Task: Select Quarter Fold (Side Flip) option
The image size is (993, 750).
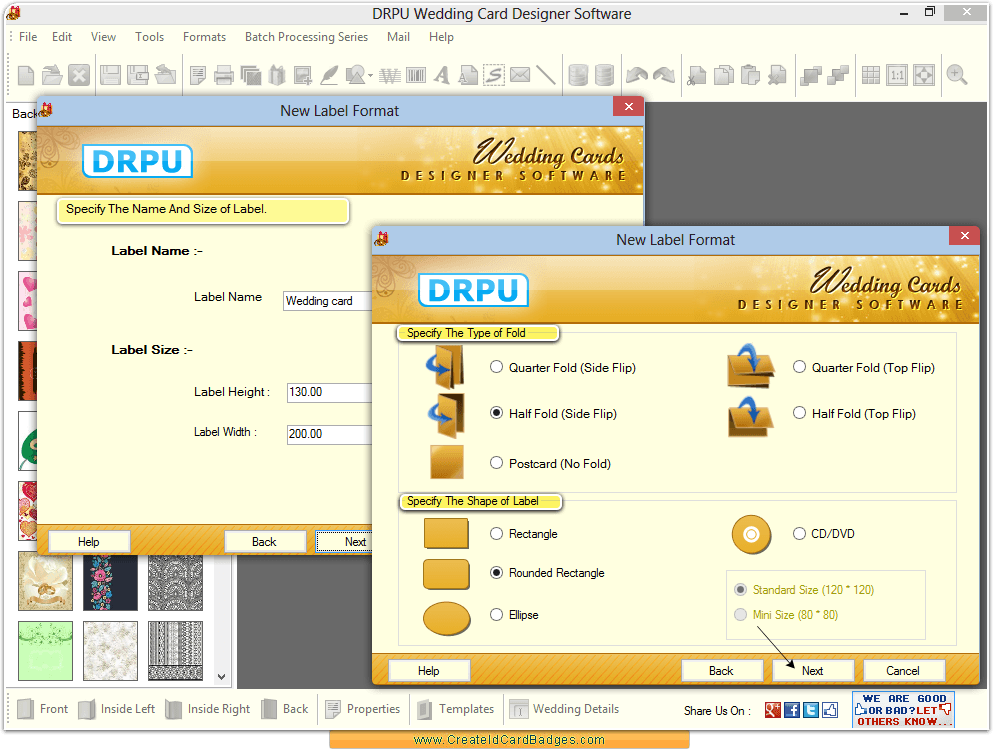Action: tap(496, 367)
